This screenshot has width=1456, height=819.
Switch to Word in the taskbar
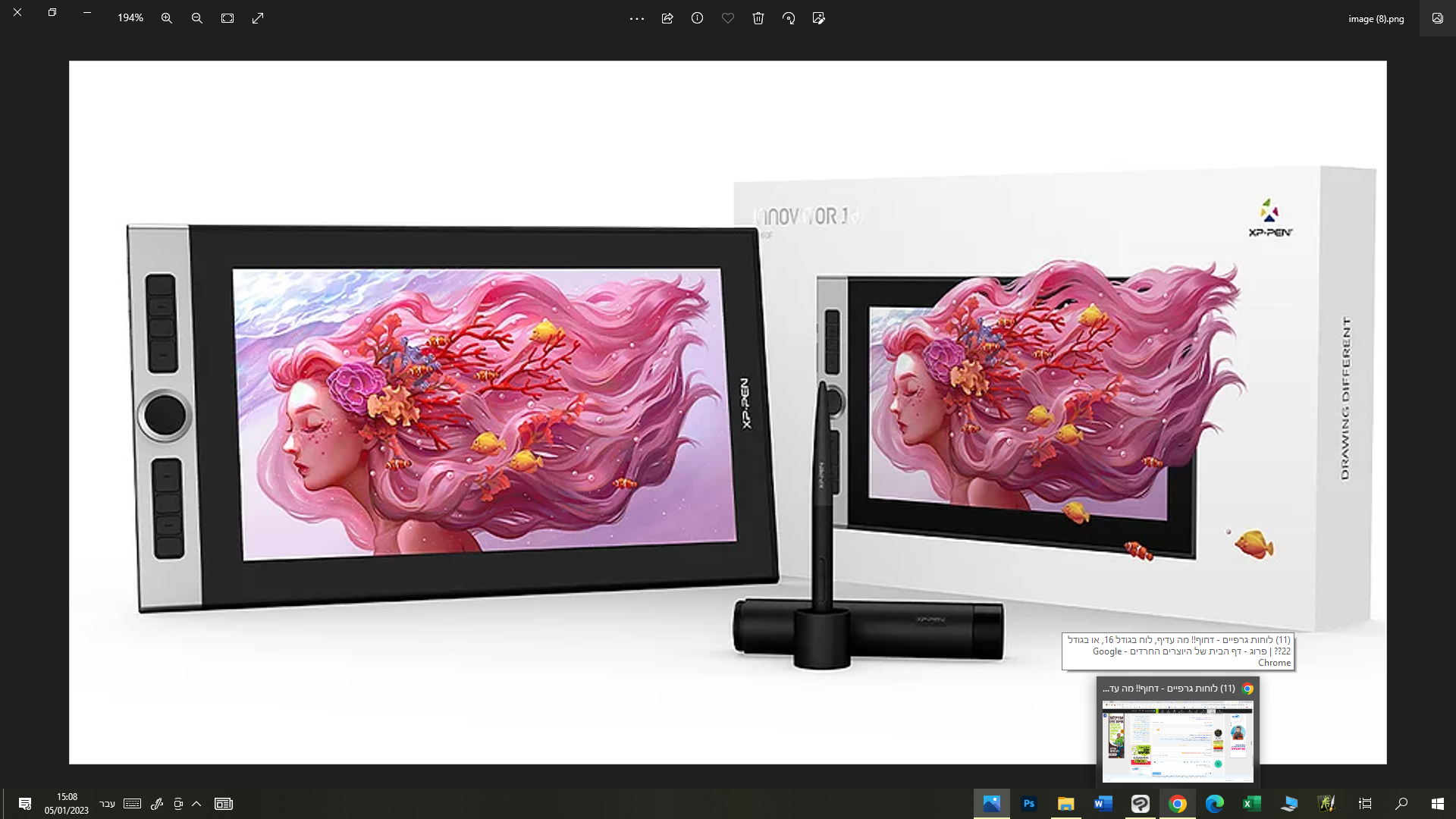pyautogui.click(x=1103, y=804)
